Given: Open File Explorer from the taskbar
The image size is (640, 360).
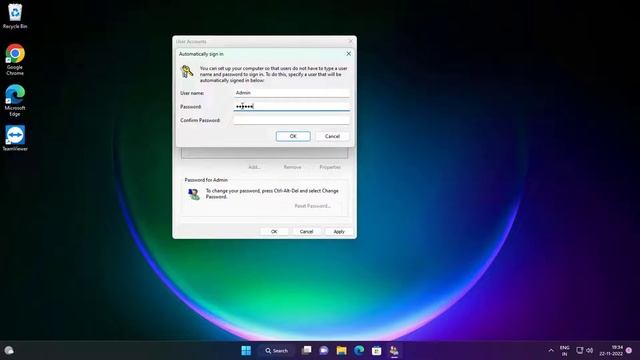Looking at the screenshot, I should [x=341, y=351].
